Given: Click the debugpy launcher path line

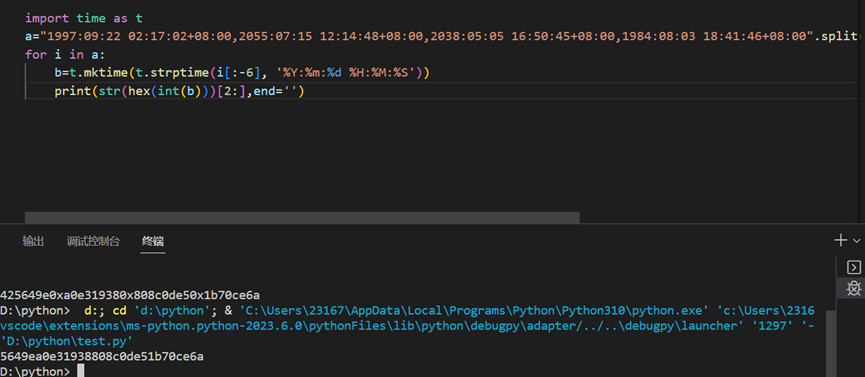Looking at the screenshot, I should click(407, 326).
